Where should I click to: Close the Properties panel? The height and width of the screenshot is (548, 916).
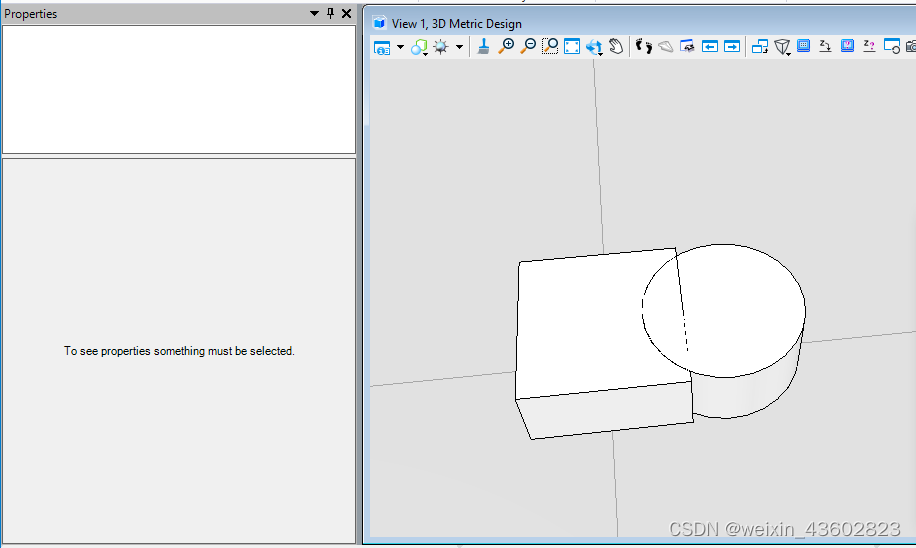346,13
